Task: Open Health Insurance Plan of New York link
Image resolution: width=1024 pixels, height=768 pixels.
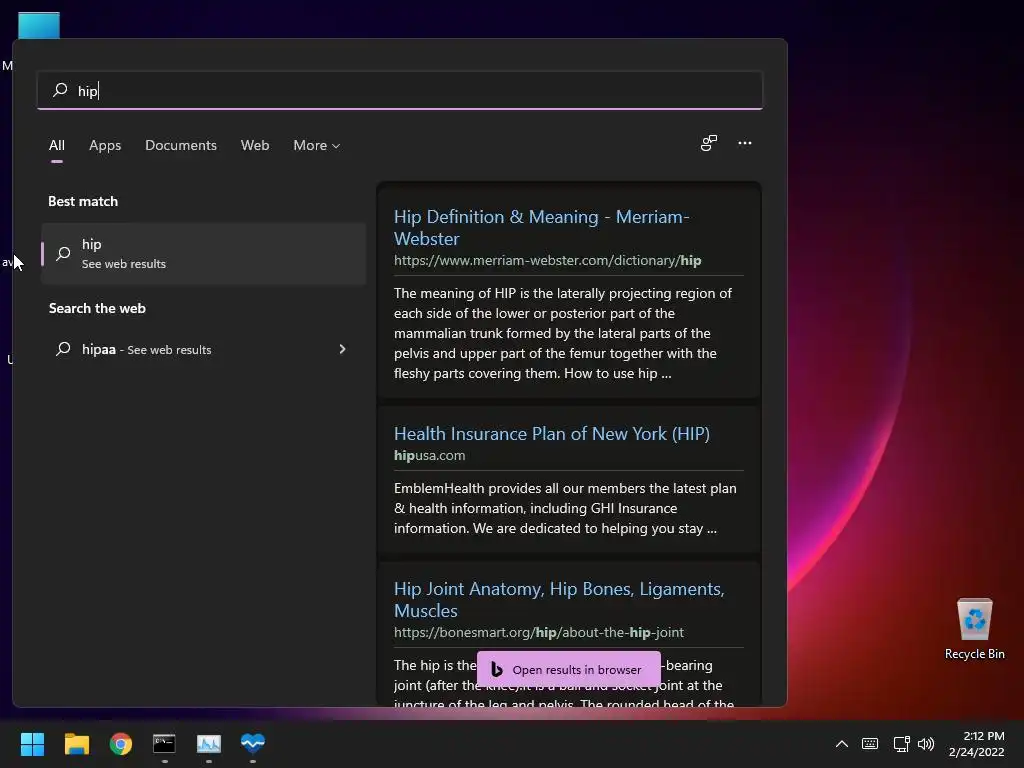Action: (552, 434)
